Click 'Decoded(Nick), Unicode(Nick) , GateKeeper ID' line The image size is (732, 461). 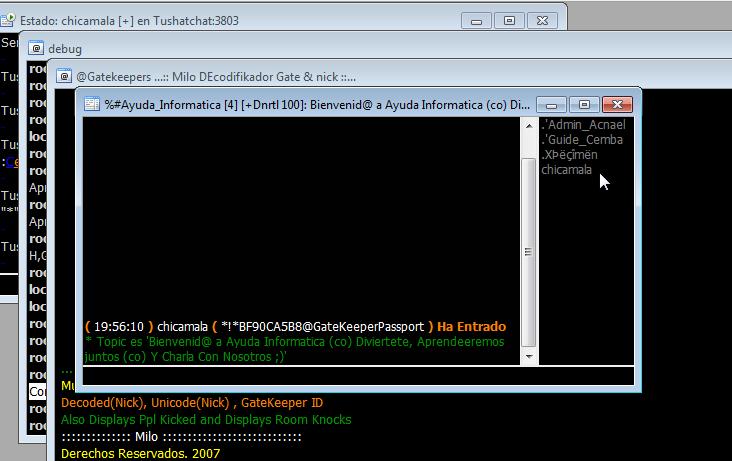point(192,403)
